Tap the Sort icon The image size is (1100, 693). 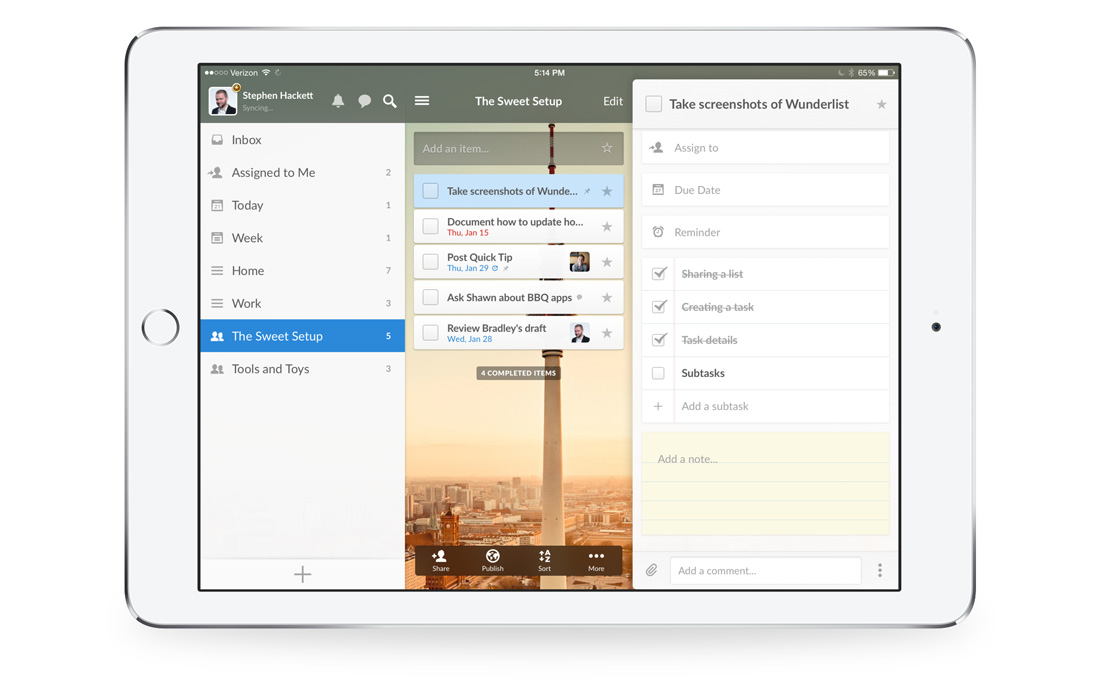544,560
